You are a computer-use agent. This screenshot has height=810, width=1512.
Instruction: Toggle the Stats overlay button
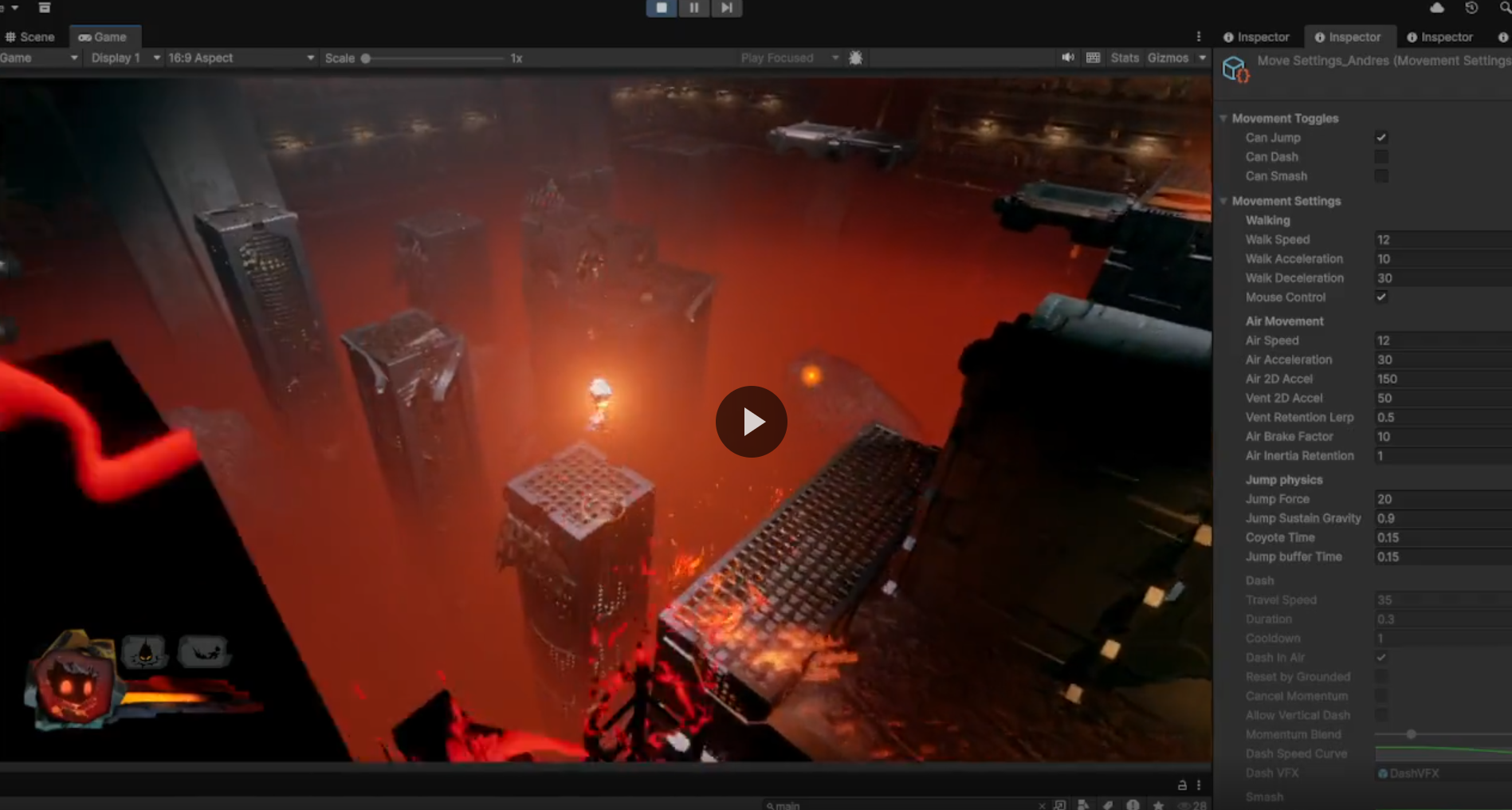pyautogui.click(x=1125, y=58)
